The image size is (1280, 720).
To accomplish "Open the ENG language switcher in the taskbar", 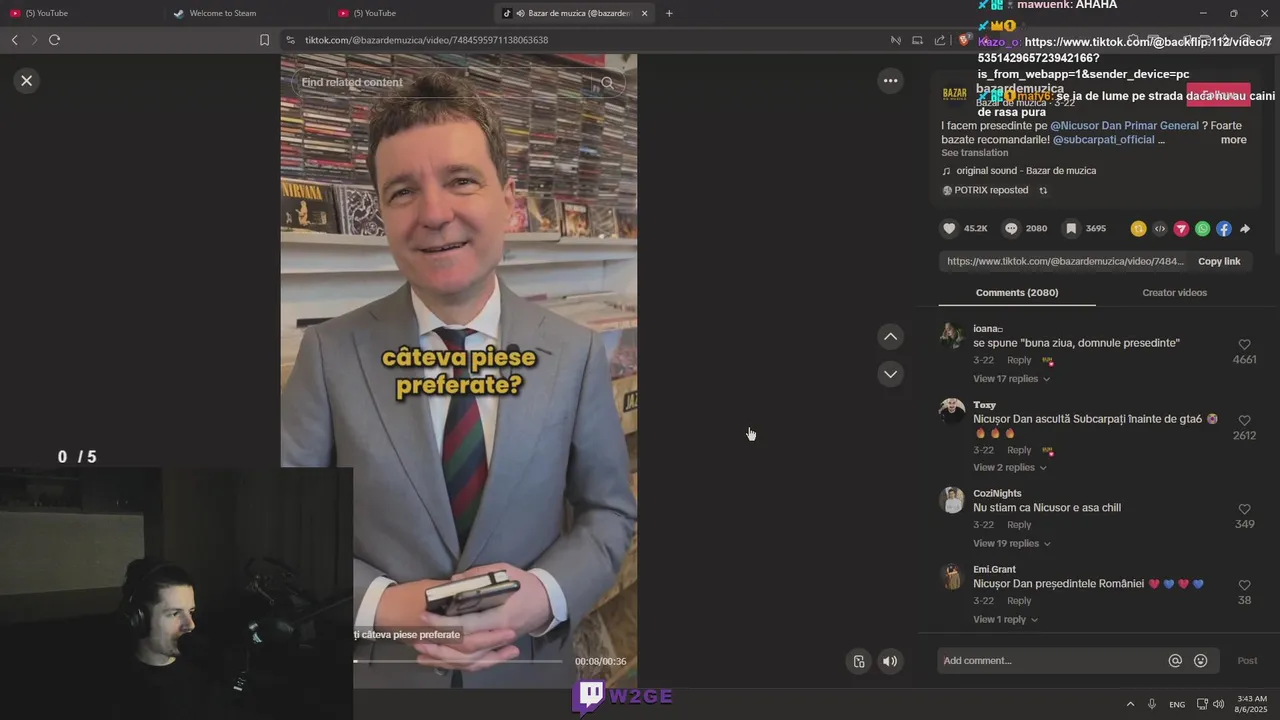I will pos(1177,704).
